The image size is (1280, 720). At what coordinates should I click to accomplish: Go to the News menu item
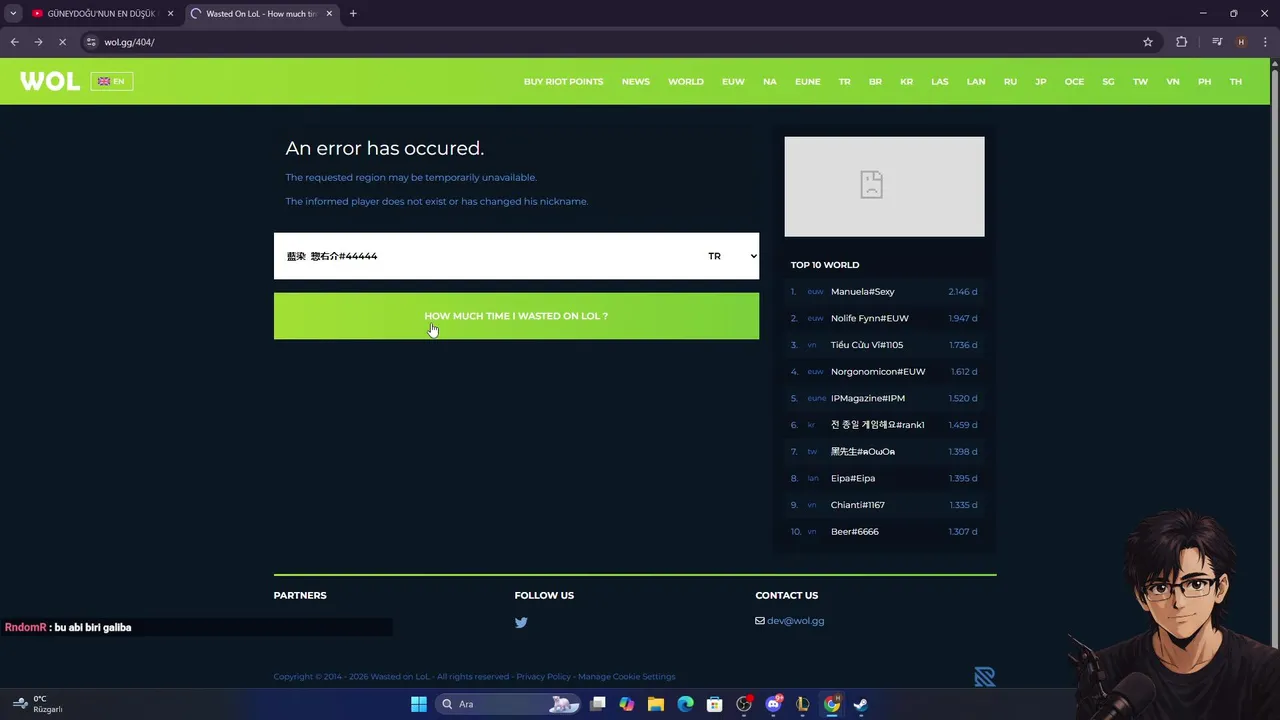(x=635, y=82)
